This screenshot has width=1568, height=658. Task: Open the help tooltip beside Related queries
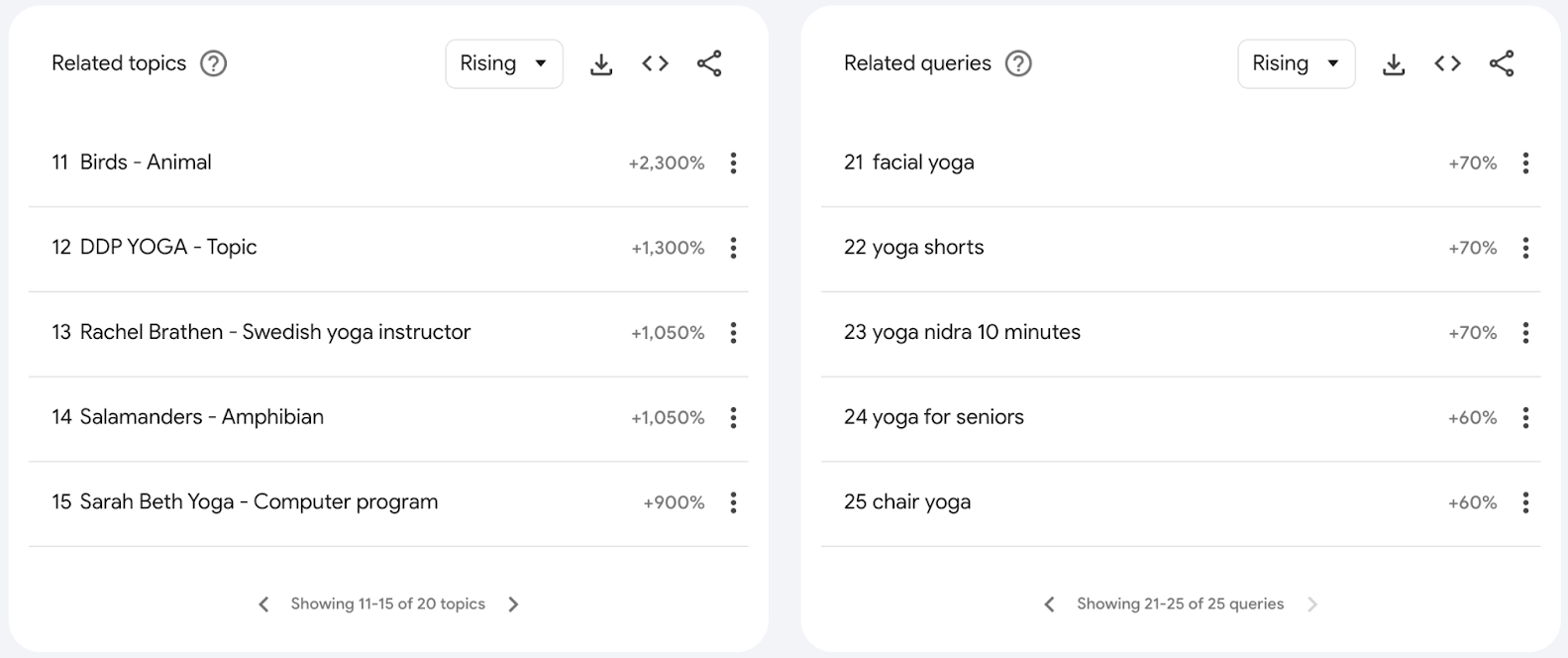[x=1018, y=62]
